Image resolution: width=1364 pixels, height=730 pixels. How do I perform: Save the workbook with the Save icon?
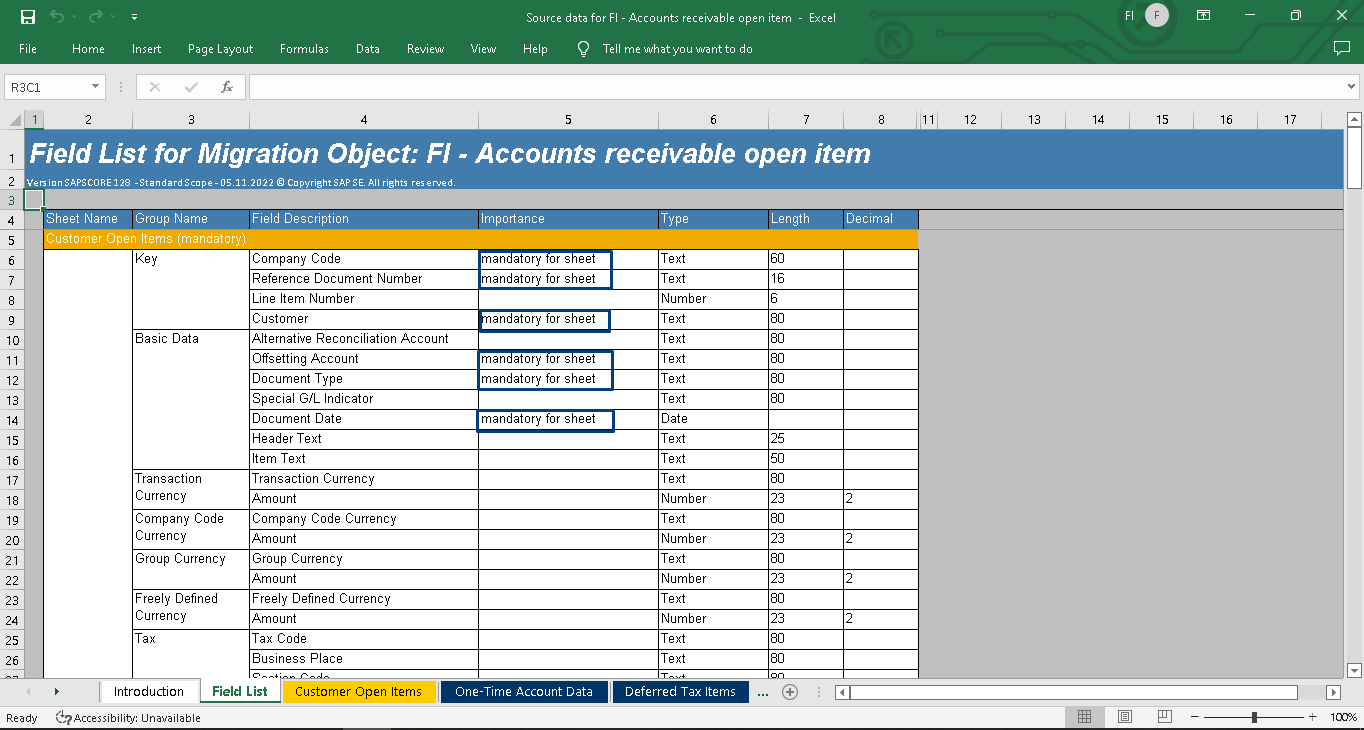tap(28, 17)
